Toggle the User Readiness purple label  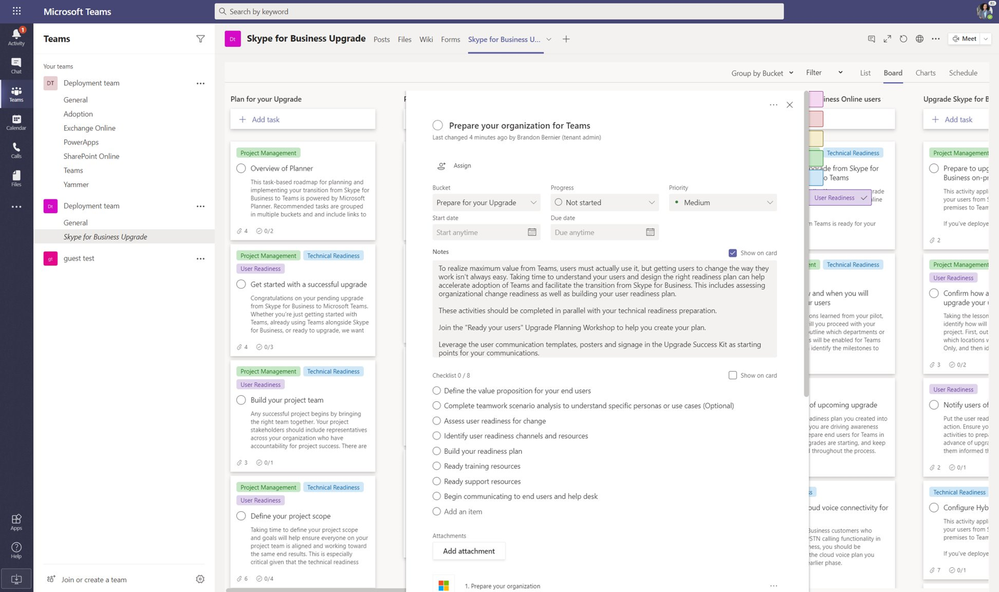pyautogui.click(x=840, y=198)
